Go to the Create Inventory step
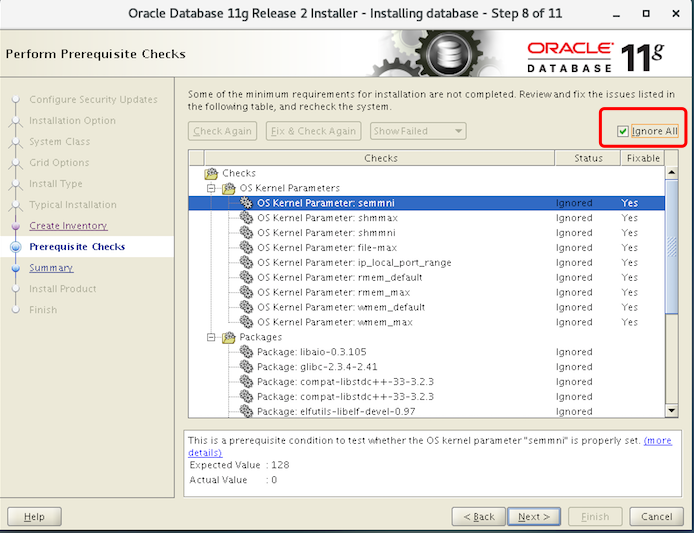The width and height of the screenshot is (694, 533). coord(68,226)
